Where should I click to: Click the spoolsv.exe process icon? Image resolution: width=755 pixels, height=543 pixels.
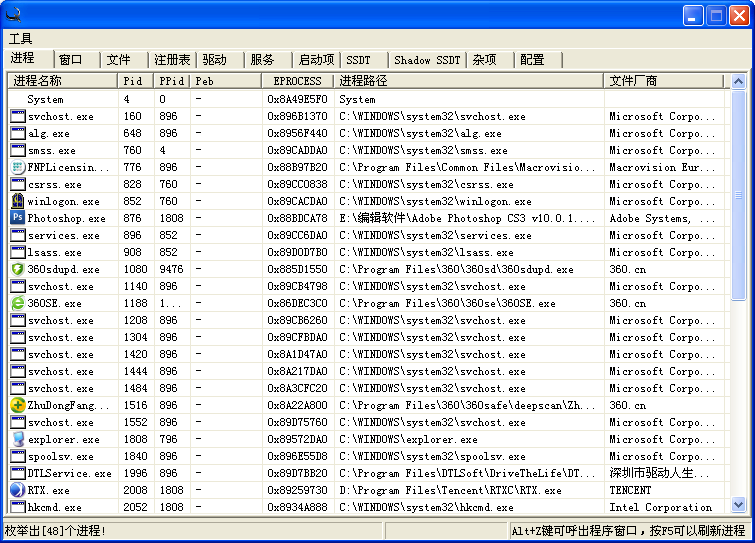18,456
